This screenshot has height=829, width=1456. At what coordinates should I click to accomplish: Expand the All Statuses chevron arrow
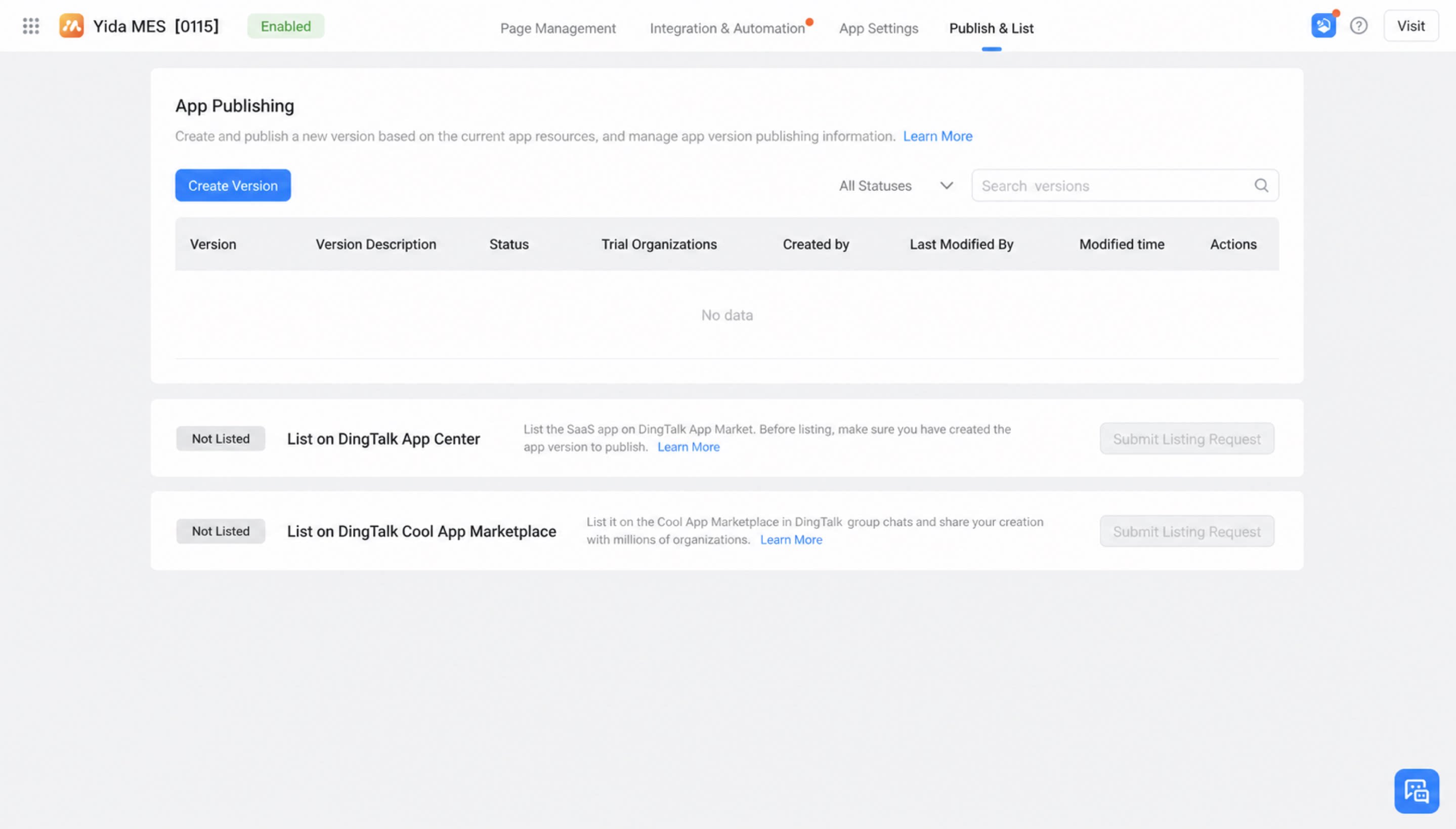[946, 186]
